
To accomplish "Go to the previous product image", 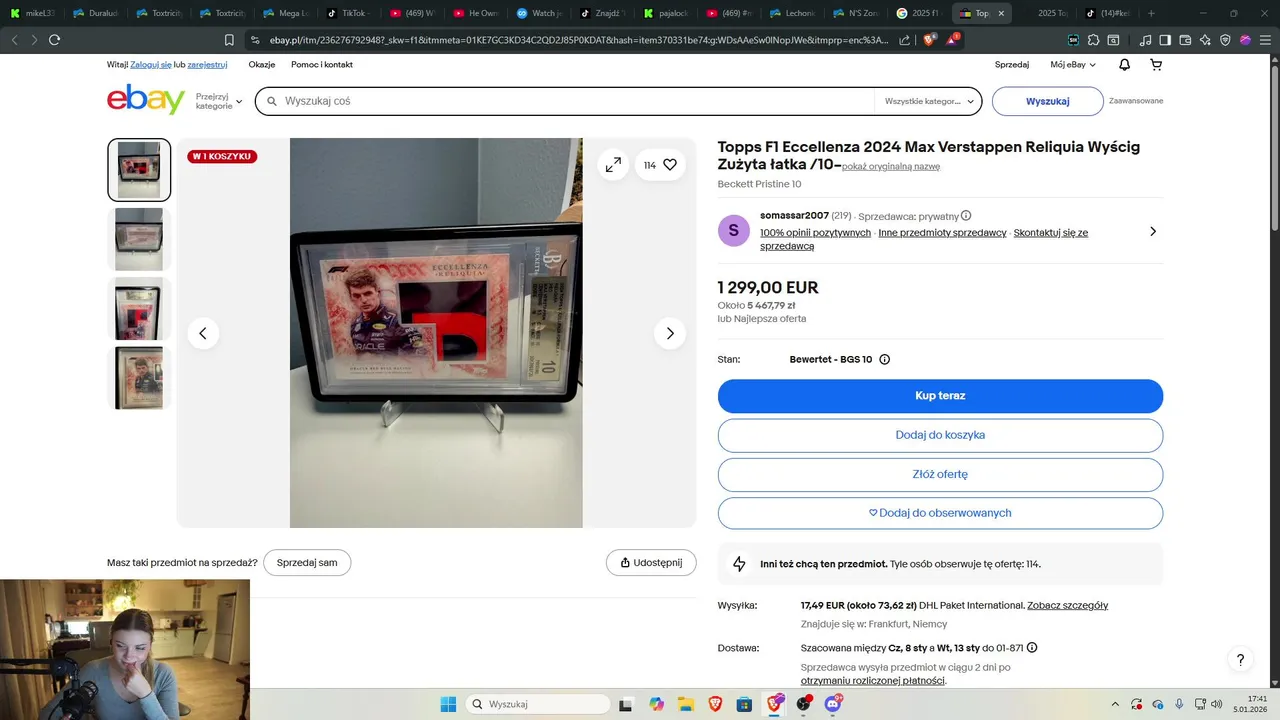I will point(203,333).
